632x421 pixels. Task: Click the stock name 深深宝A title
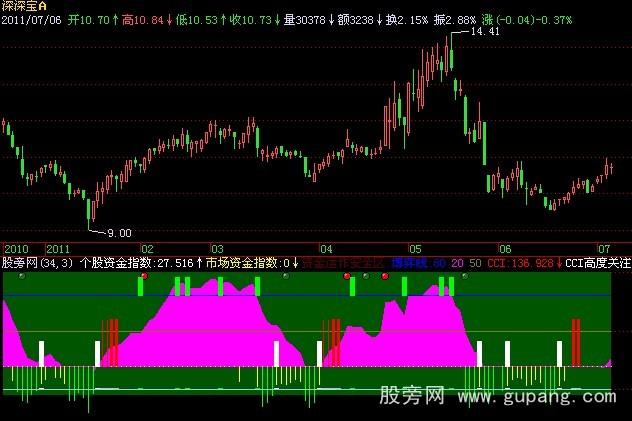(x=23, y=6)
